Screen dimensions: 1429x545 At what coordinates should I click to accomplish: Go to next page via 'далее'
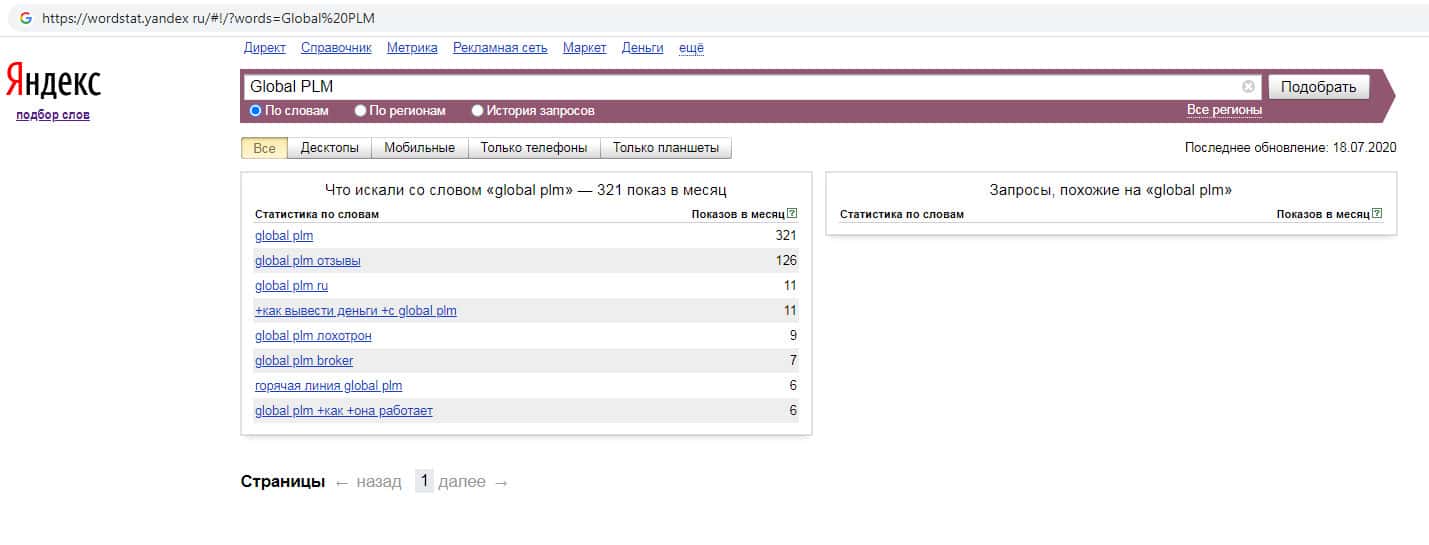462,482
